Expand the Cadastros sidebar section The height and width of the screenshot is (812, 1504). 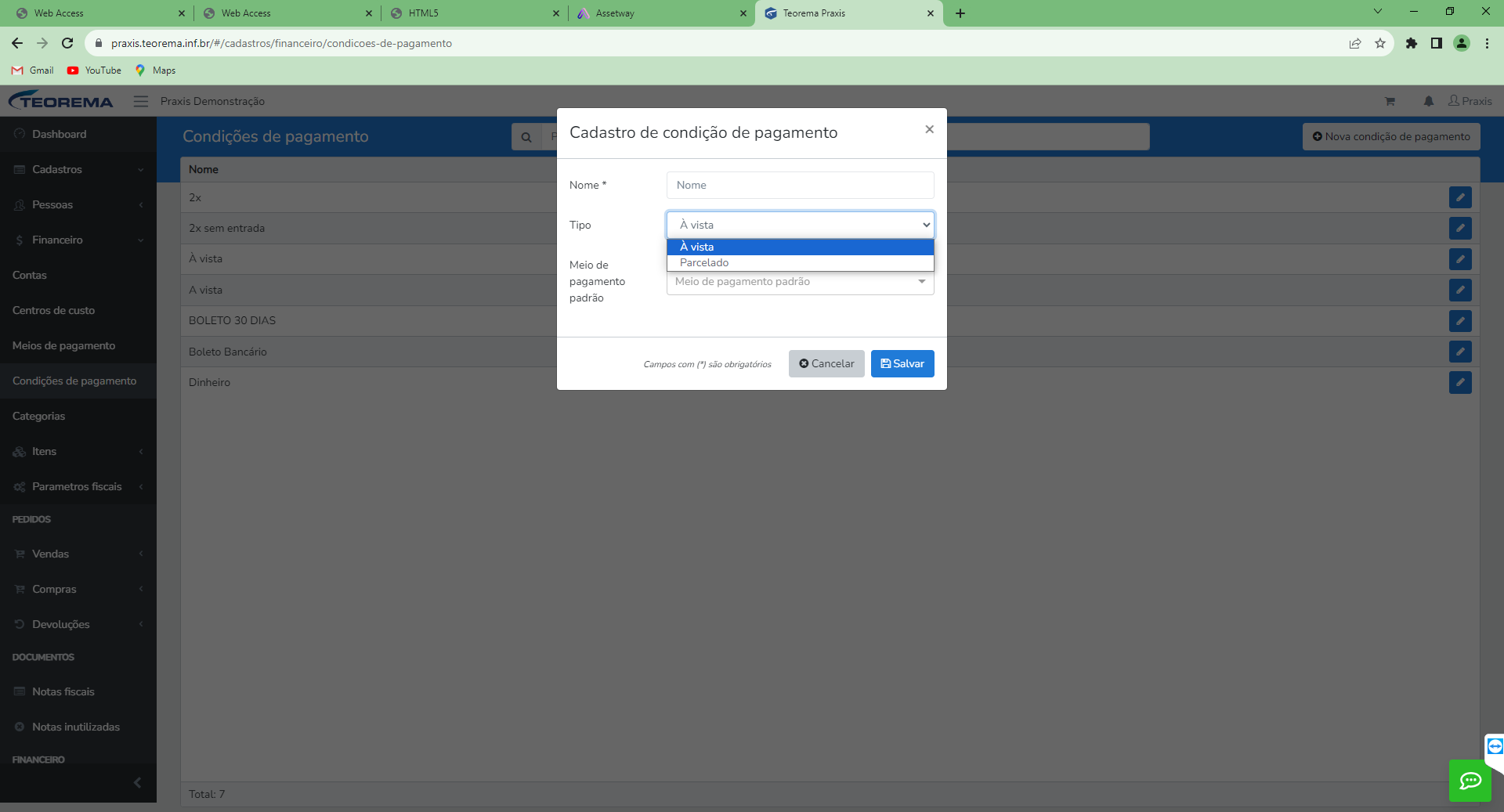tap(78, 169)
